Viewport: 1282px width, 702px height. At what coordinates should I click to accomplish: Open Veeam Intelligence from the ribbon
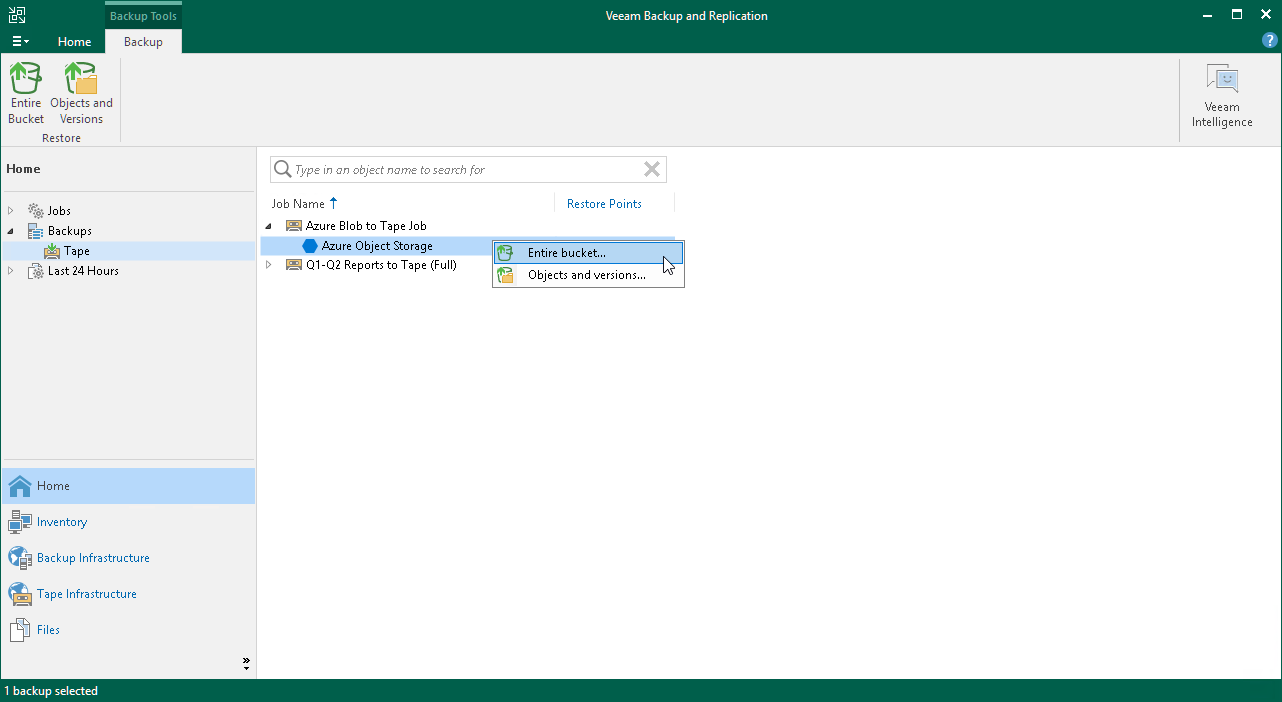point(1222,95)
